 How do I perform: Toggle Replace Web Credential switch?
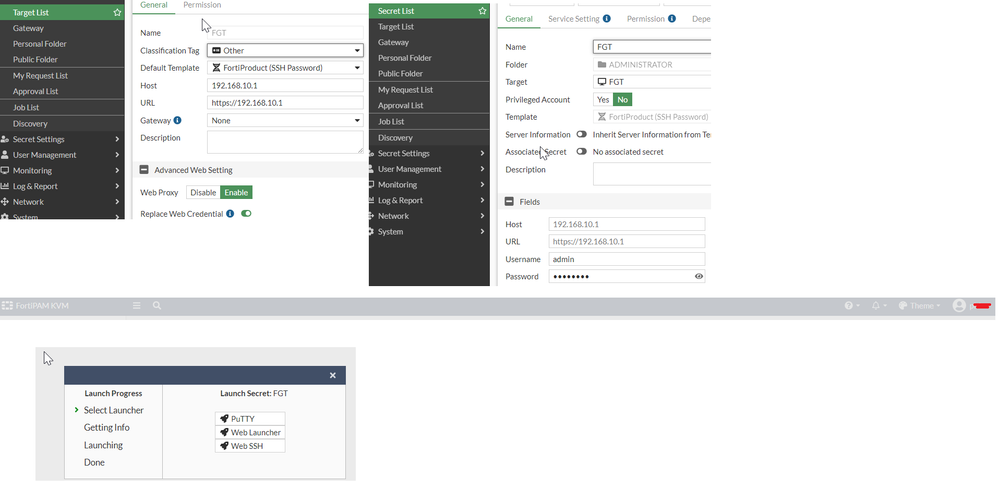[246, 213]
